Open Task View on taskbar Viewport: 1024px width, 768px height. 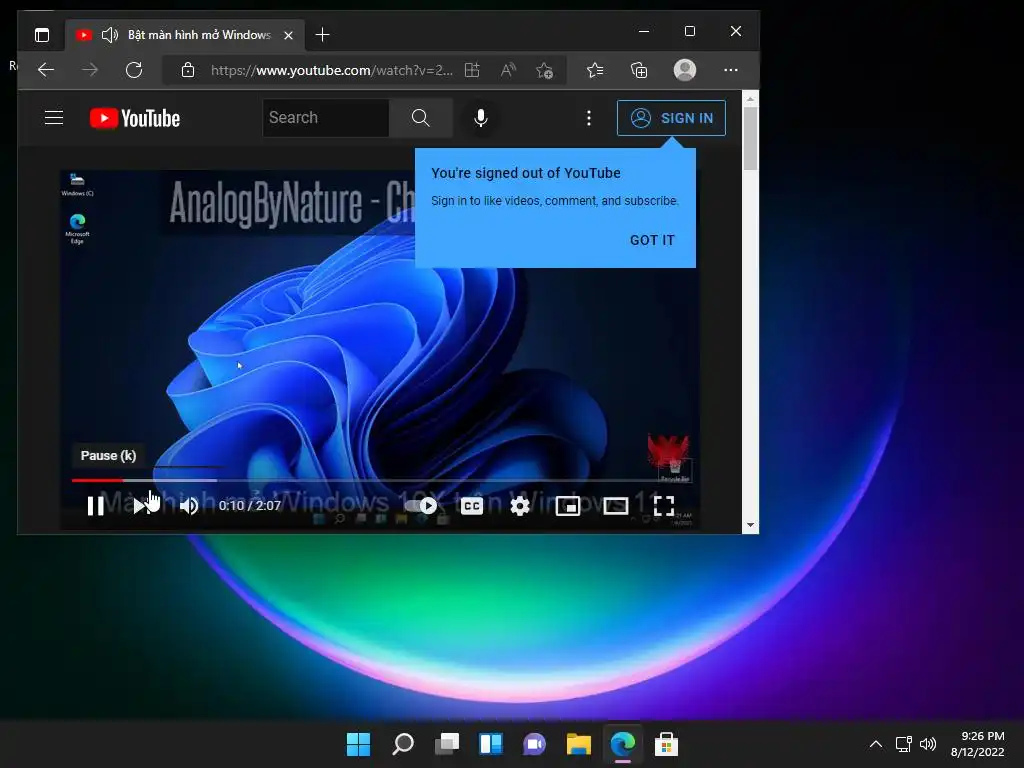pos(447,744)
